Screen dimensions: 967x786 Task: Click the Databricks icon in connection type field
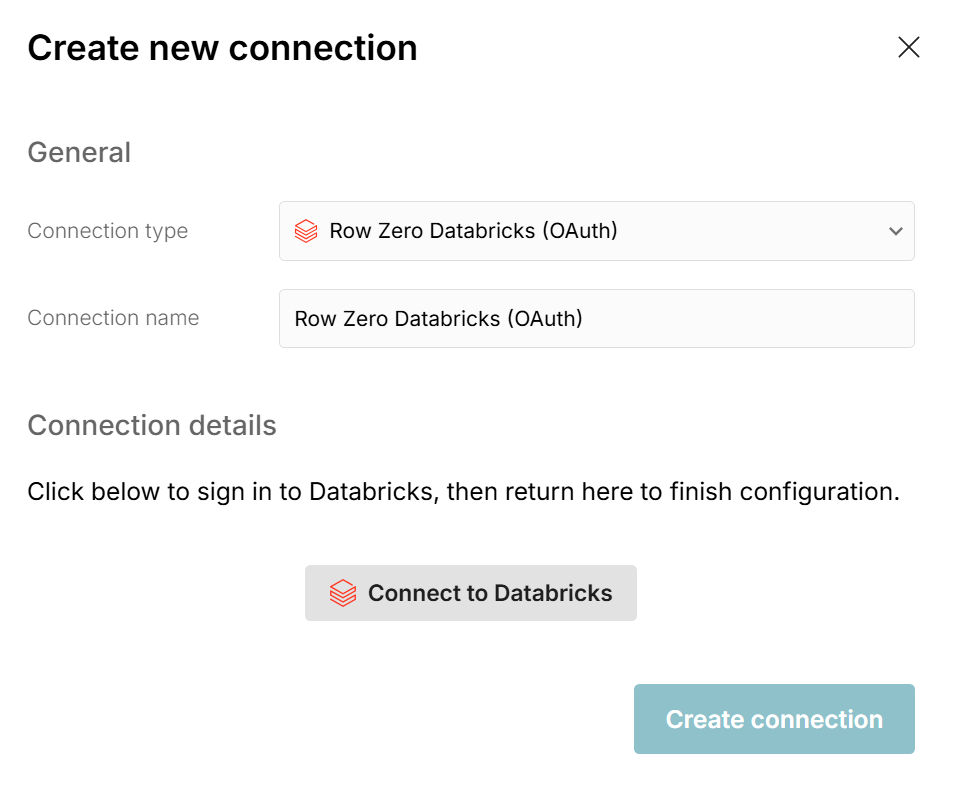305,231
